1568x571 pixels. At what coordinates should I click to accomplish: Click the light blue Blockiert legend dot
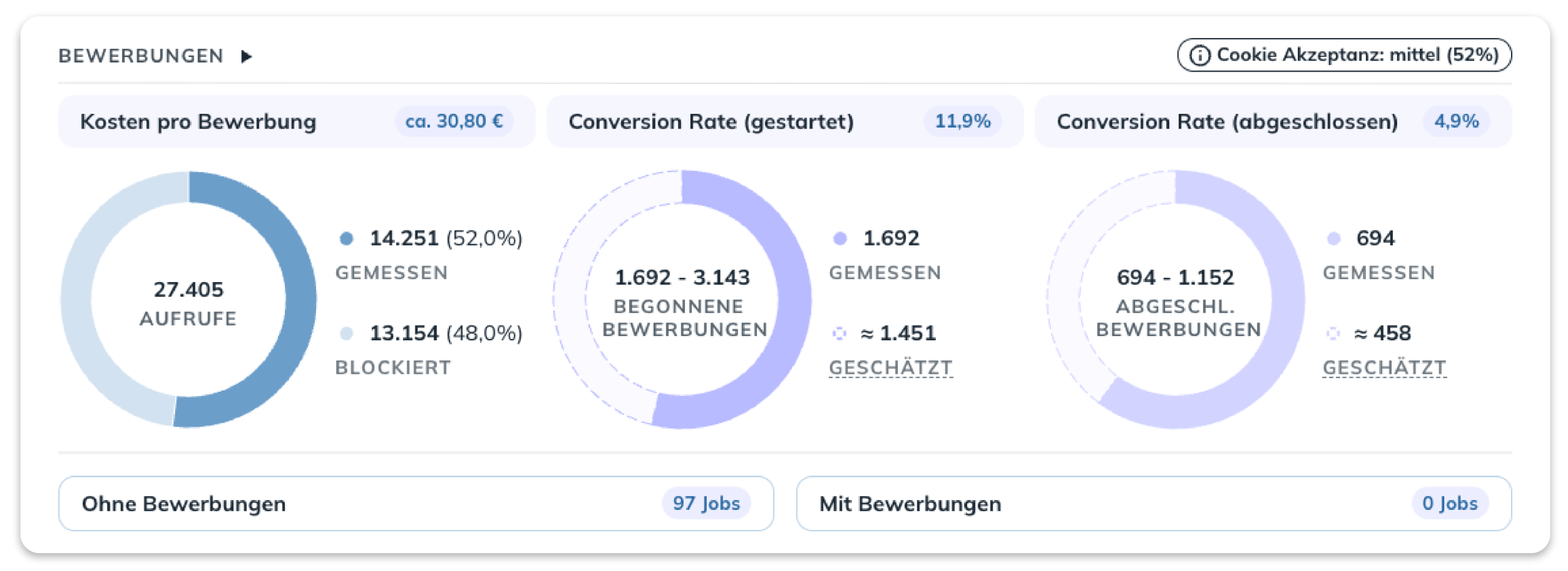coord(347,334)
